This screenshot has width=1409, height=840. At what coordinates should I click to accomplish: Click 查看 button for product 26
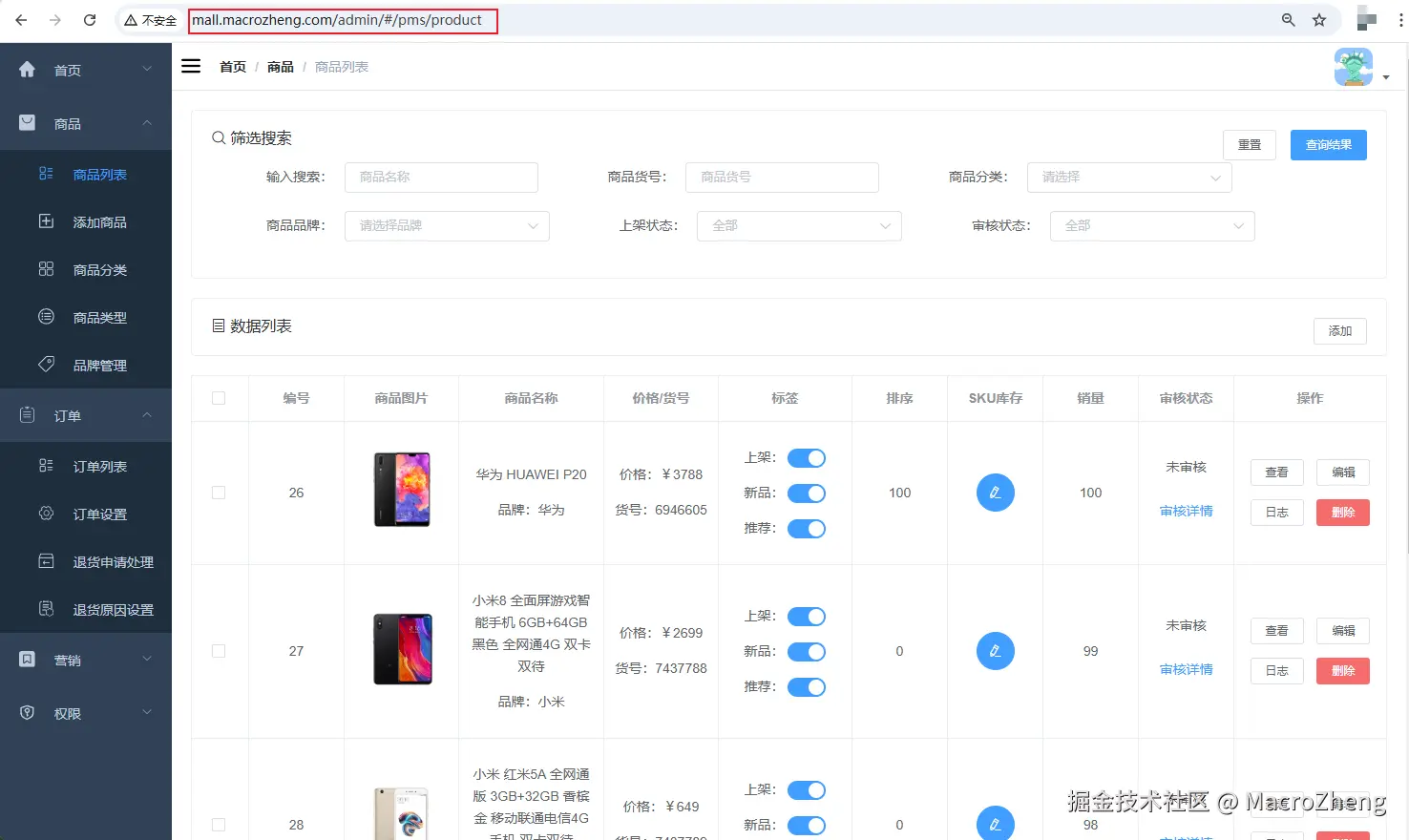pos(1276,472)
